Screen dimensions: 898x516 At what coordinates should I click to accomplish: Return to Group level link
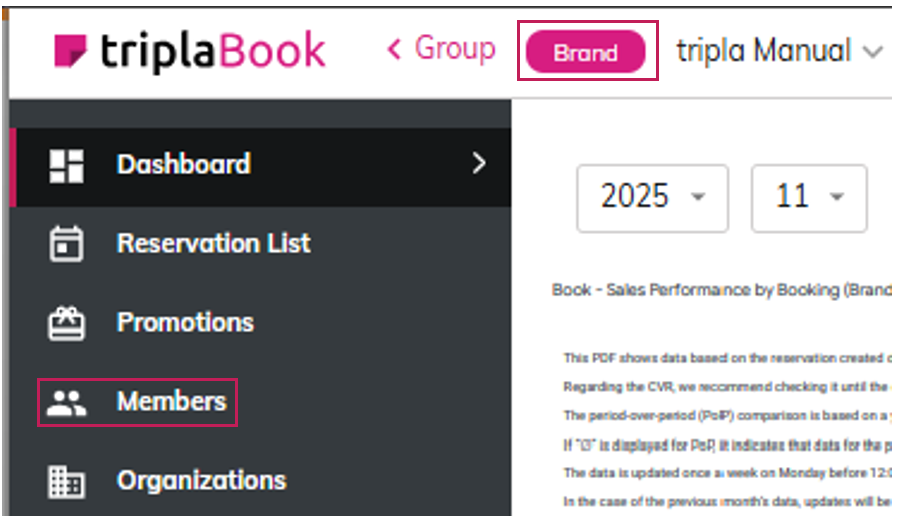point(454,49)
